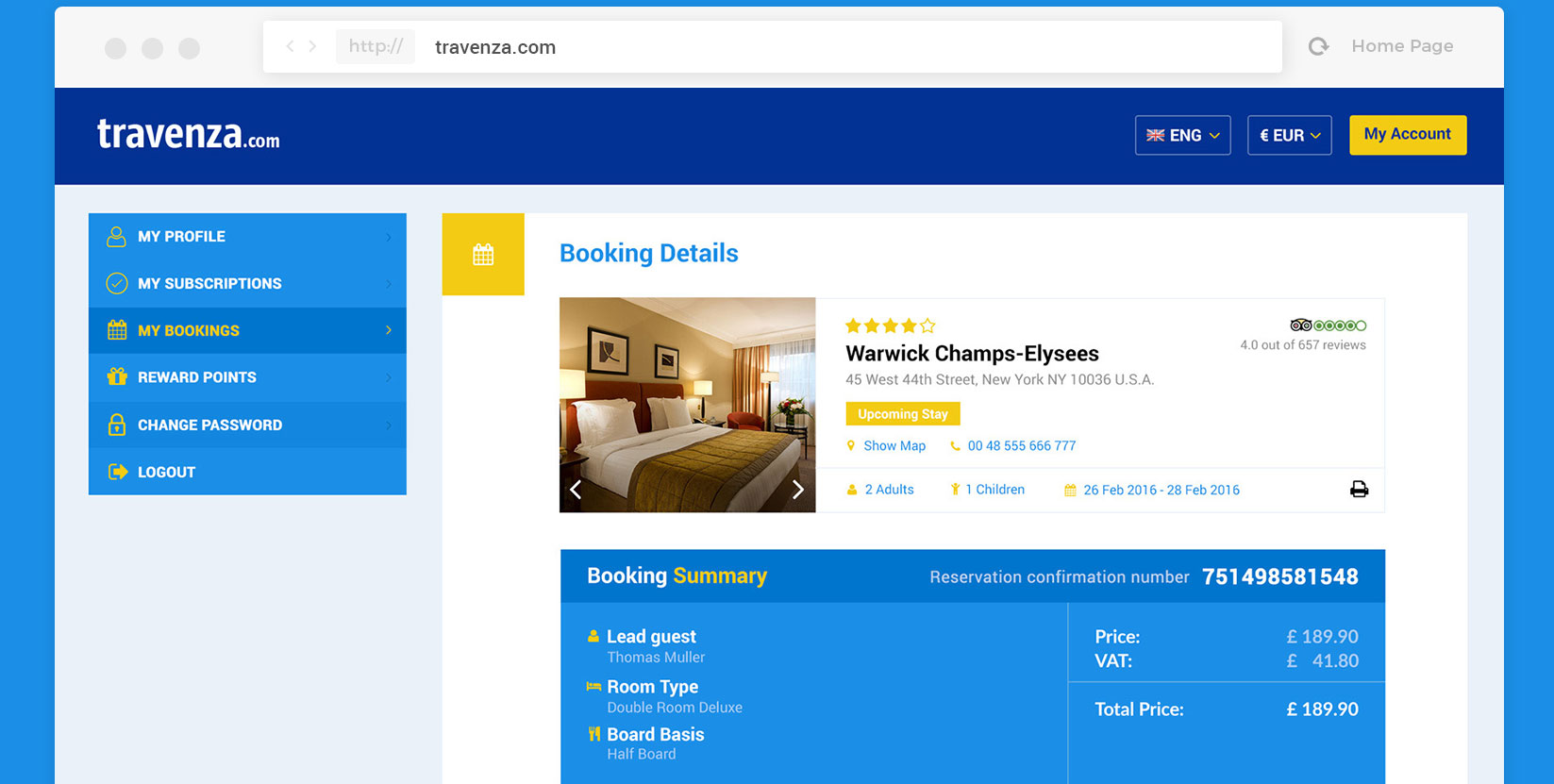Click the 1 Children text
Image resolution: width=1554 pixels, height=784 pixels.
tap(994, 490)
